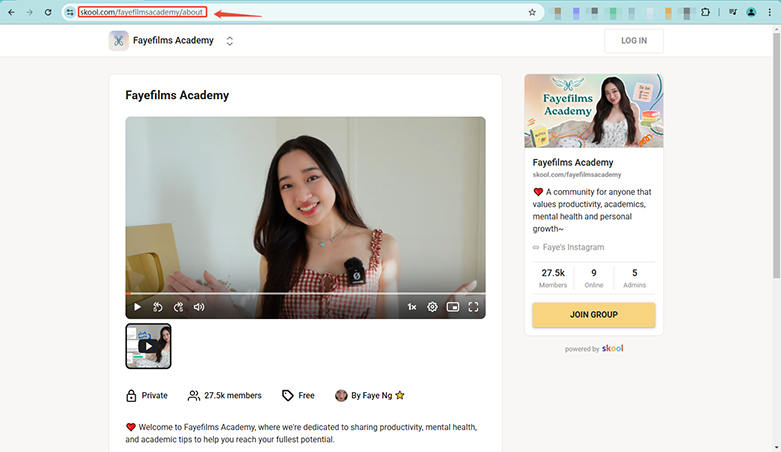
Task: Play the Fayefilms Academy intro video
Action: tap(137, 307)
